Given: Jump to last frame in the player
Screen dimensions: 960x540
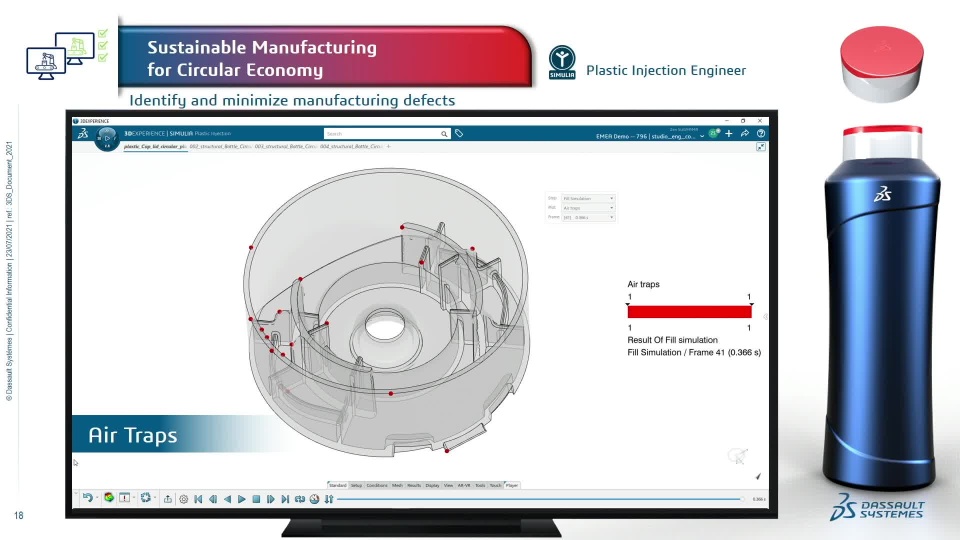Looking at the screenshot, I should coord(285,499).
